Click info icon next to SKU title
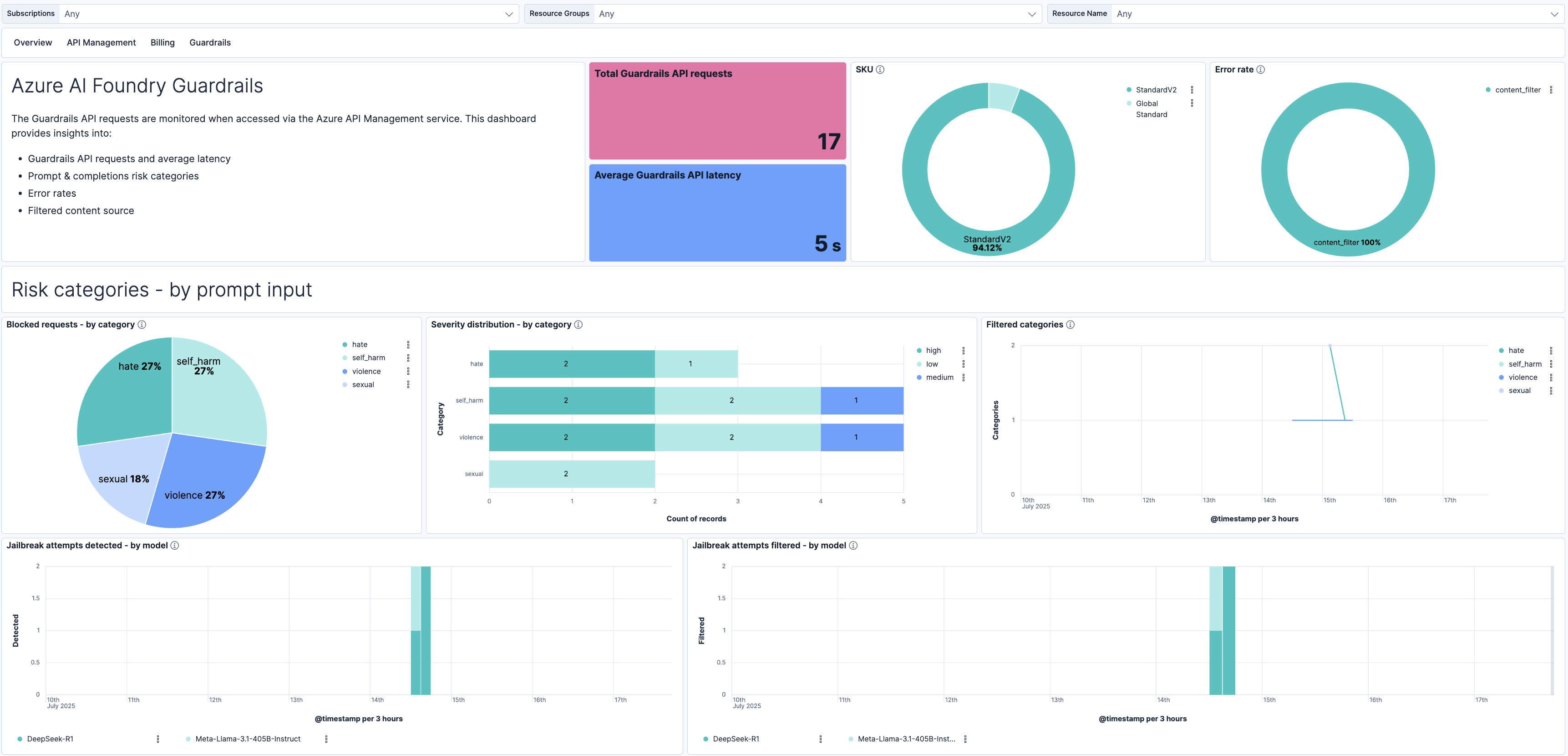Viewport: 1568px width, 756px height. [x=880, y=69]
